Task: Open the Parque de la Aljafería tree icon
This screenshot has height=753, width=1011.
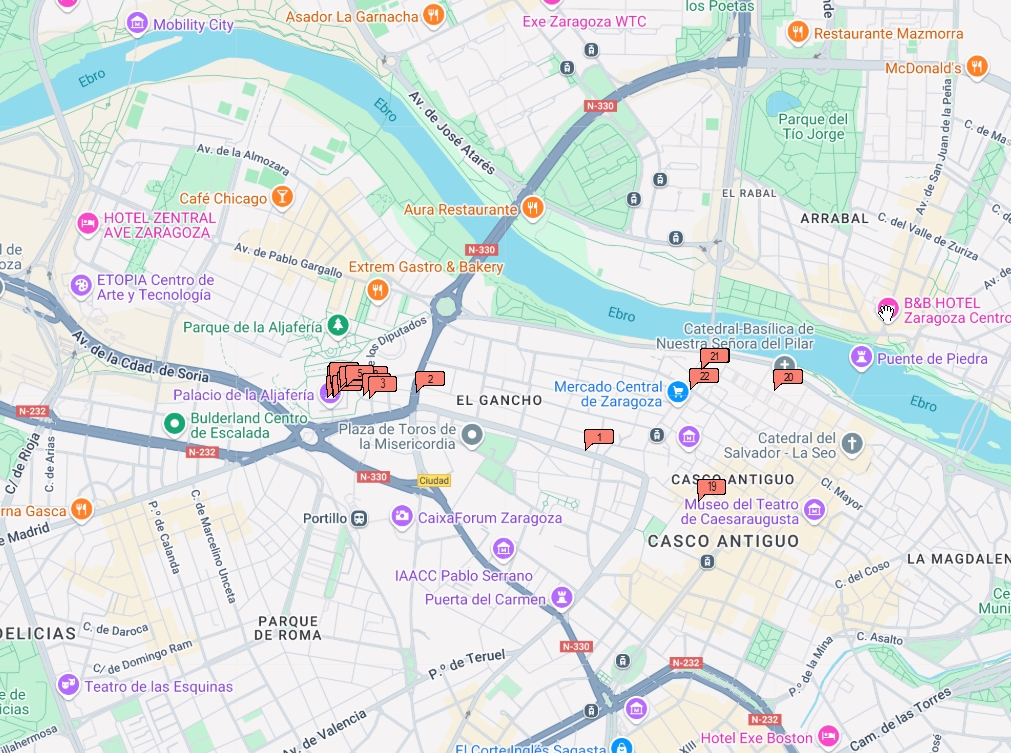Action: point(338,326)
